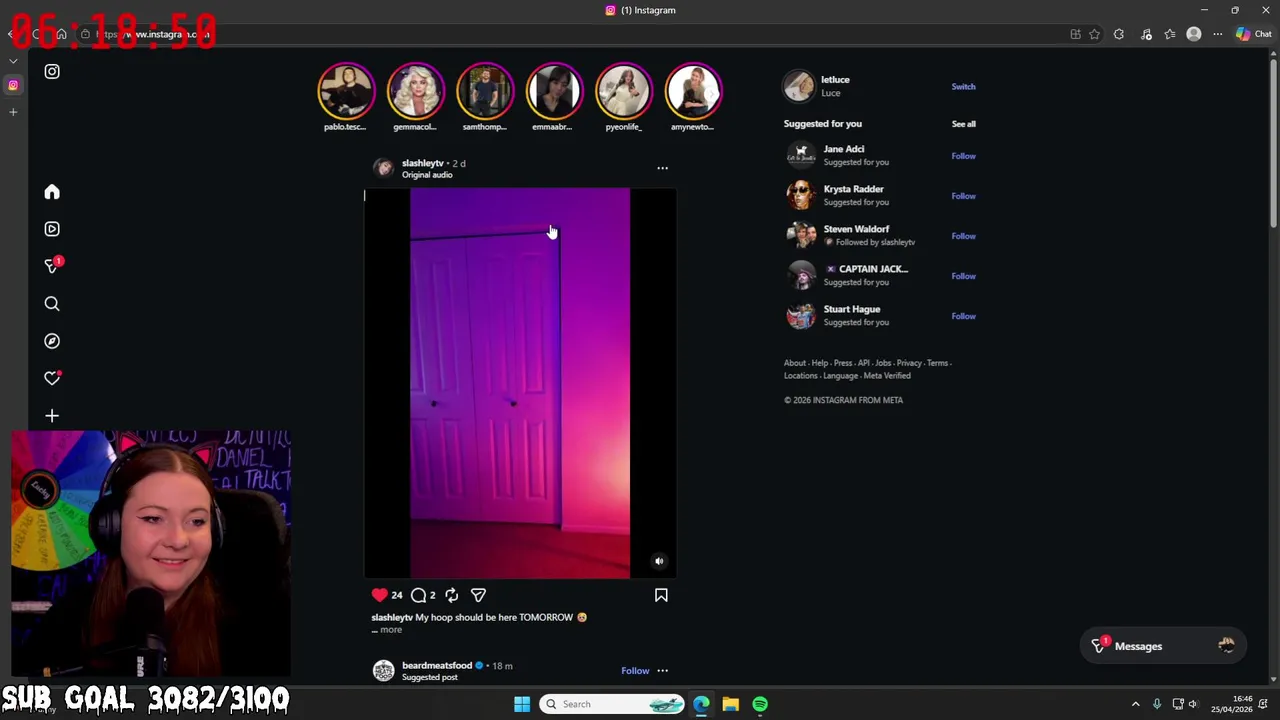Open Original audio link

pyautogui.click(x=427, y=175)
